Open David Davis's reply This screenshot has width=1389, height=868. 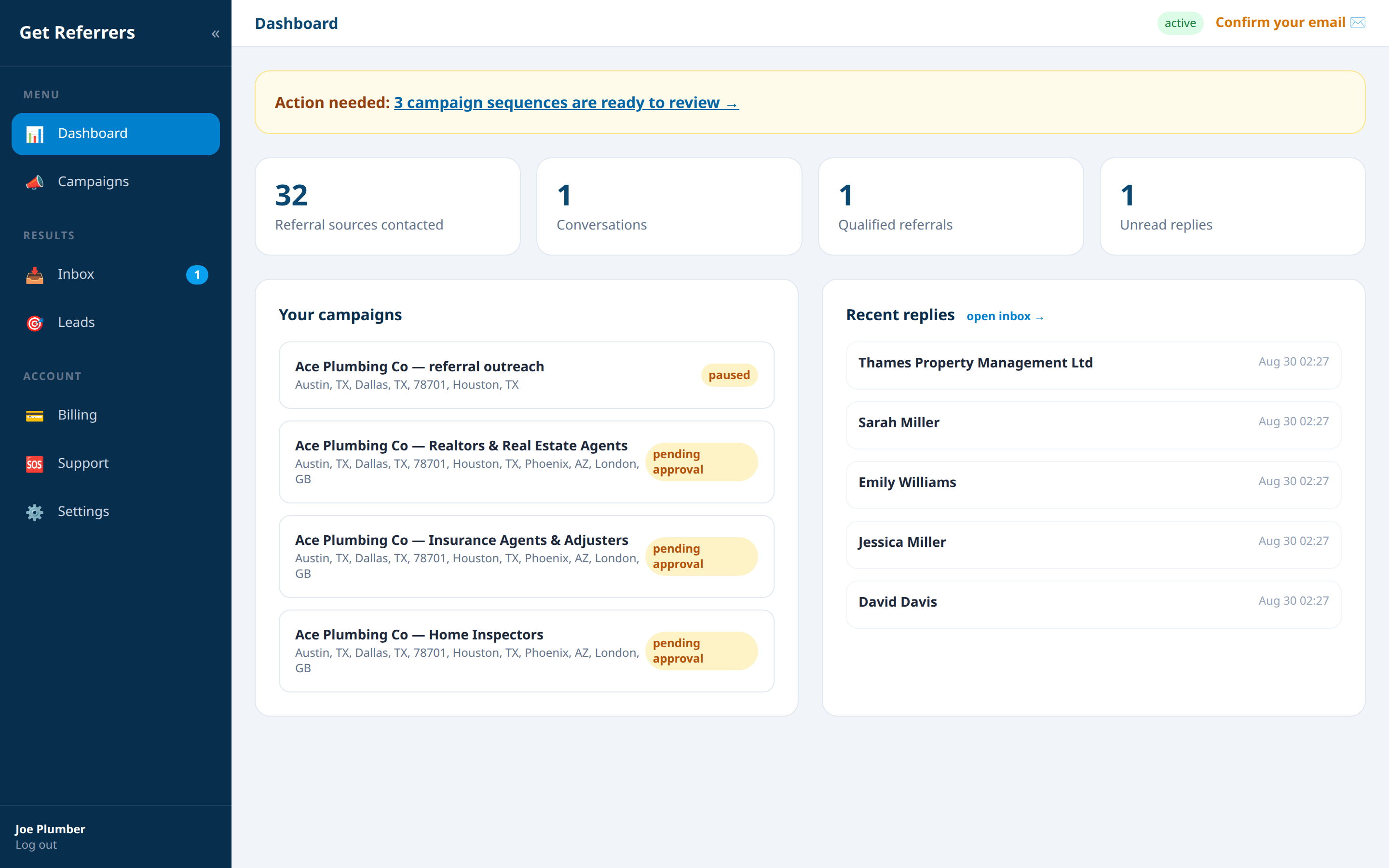tap(1093, 605)
